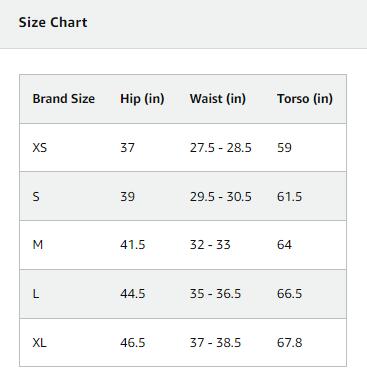Click the XL size row label
Image resolution: width=367 pixels, height=389 pixels.
click(x=39, y=342)
